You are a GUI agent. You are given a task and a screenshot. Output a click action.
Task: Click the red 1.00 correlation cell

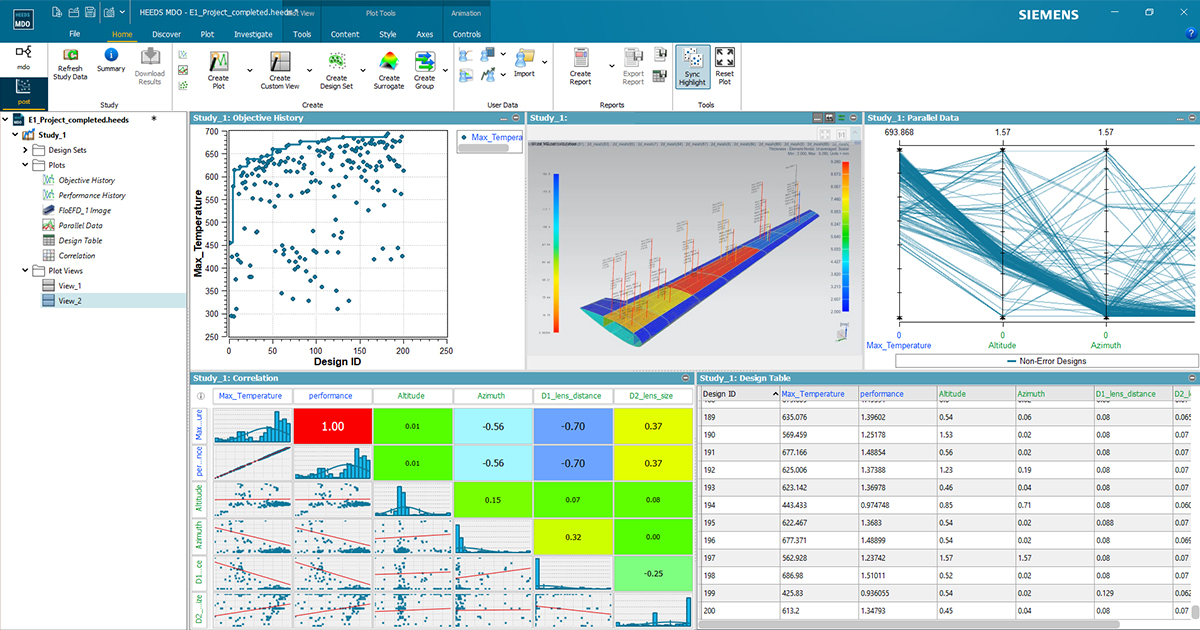332,427
